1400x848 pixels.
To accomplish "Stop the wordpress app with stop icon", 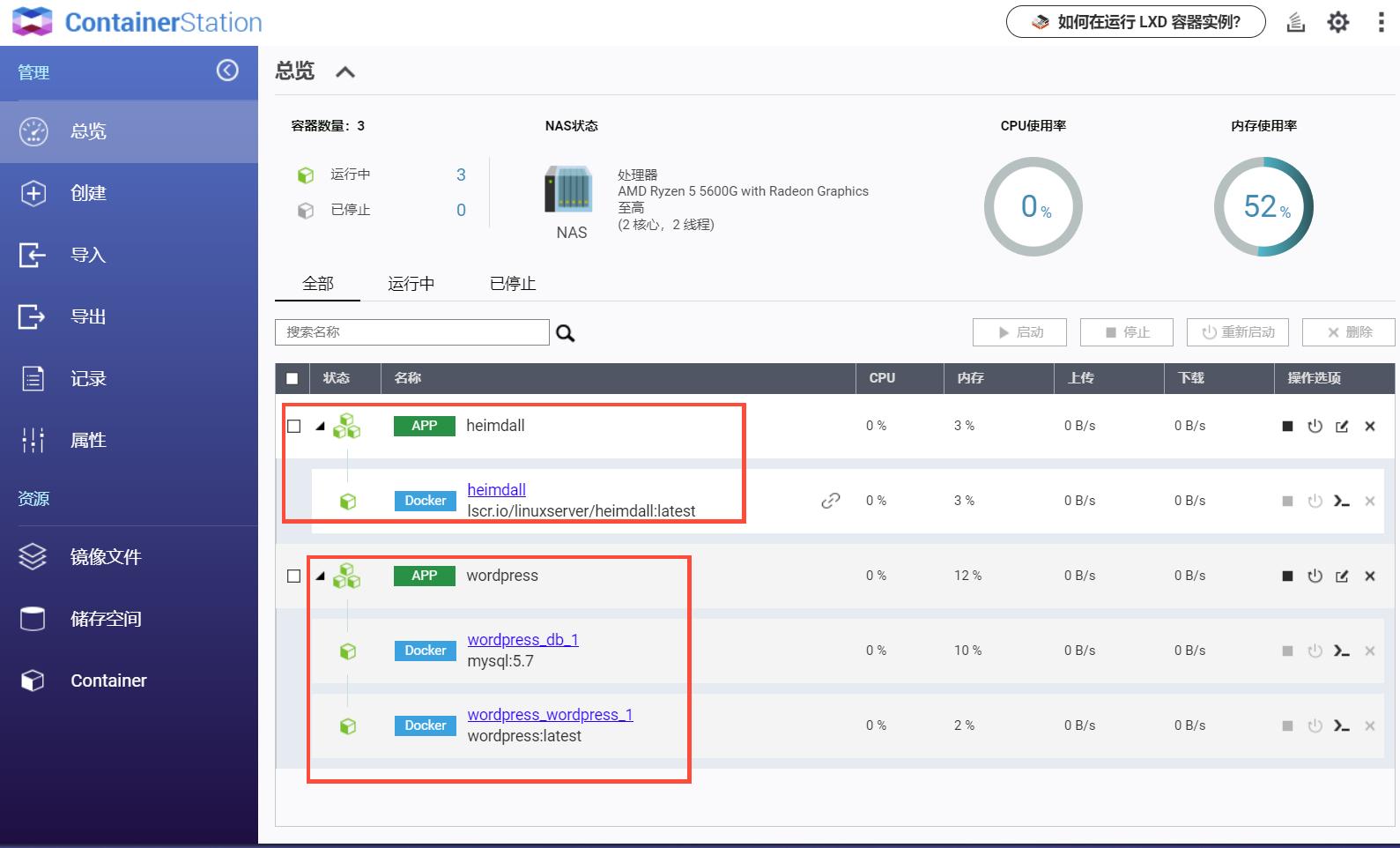I will 1287,576.
